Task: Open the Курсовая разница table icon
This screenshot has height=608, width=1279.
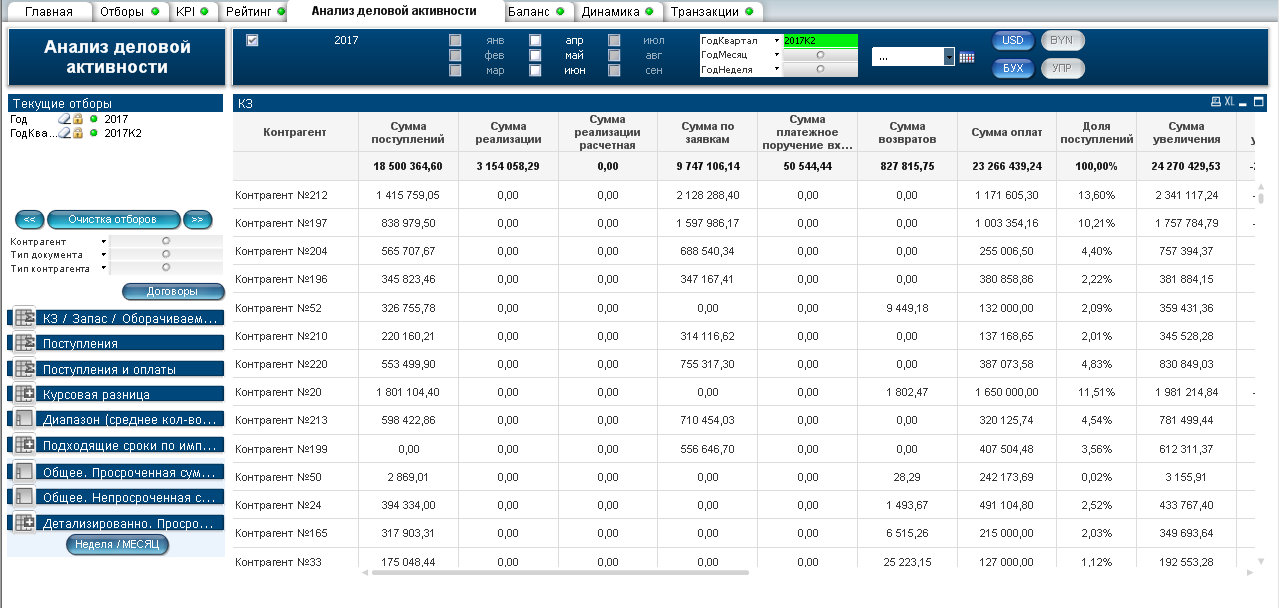Action: [x=23, y=394]
